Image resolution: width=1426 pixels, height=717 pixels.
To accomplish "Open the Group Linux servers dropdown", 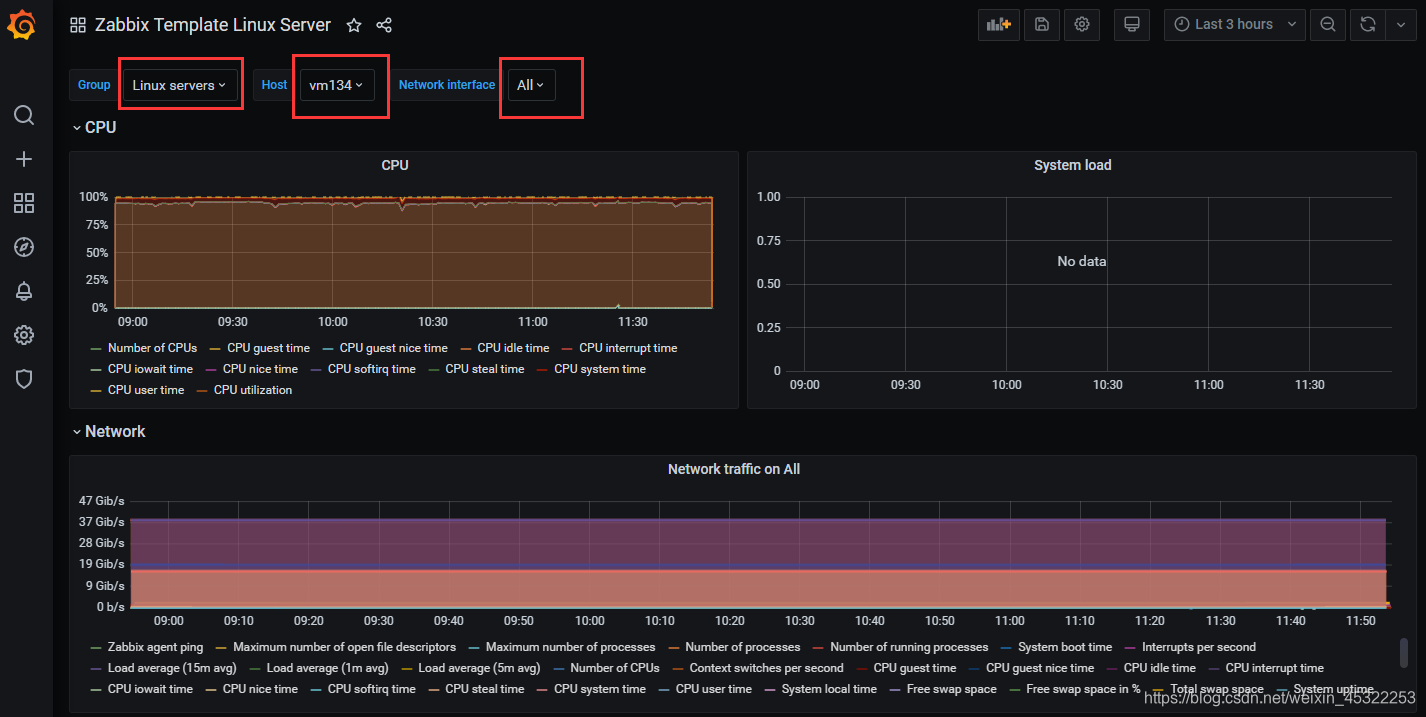I will 179,85.
